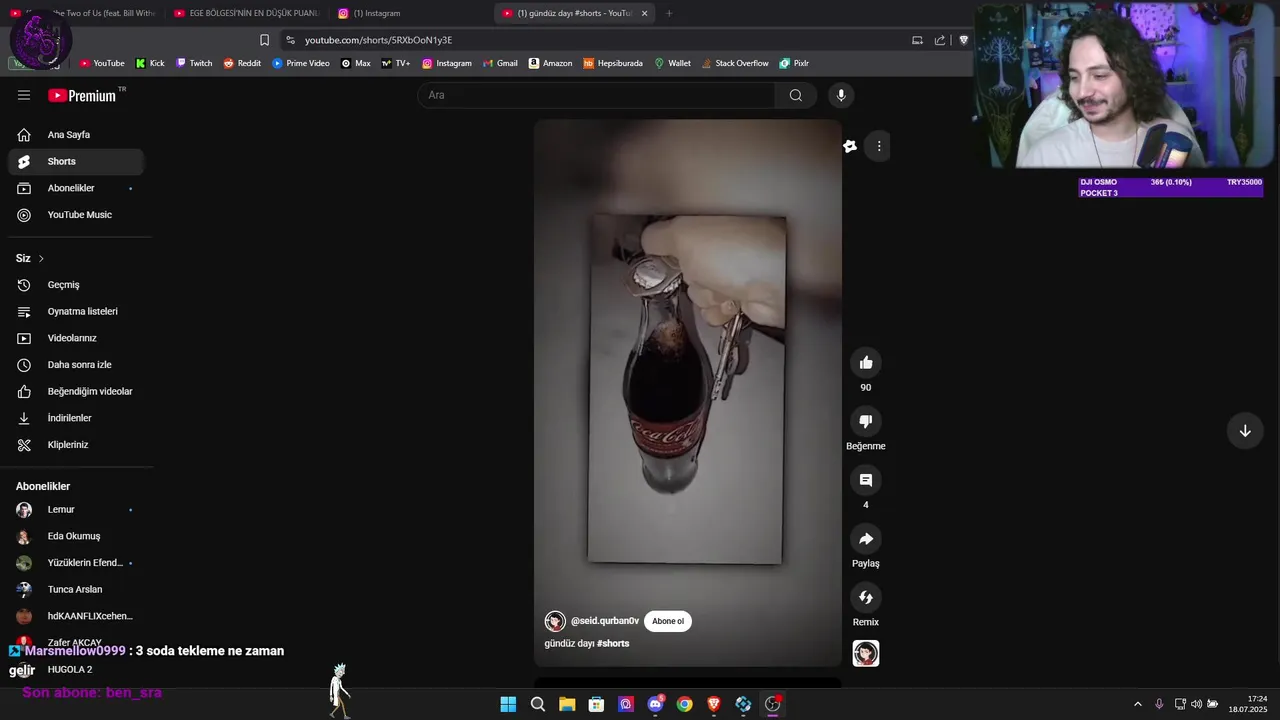Open the Eda Okumuş channel
The height and width of the screenshot is (720, 1280).
[75, 536]
